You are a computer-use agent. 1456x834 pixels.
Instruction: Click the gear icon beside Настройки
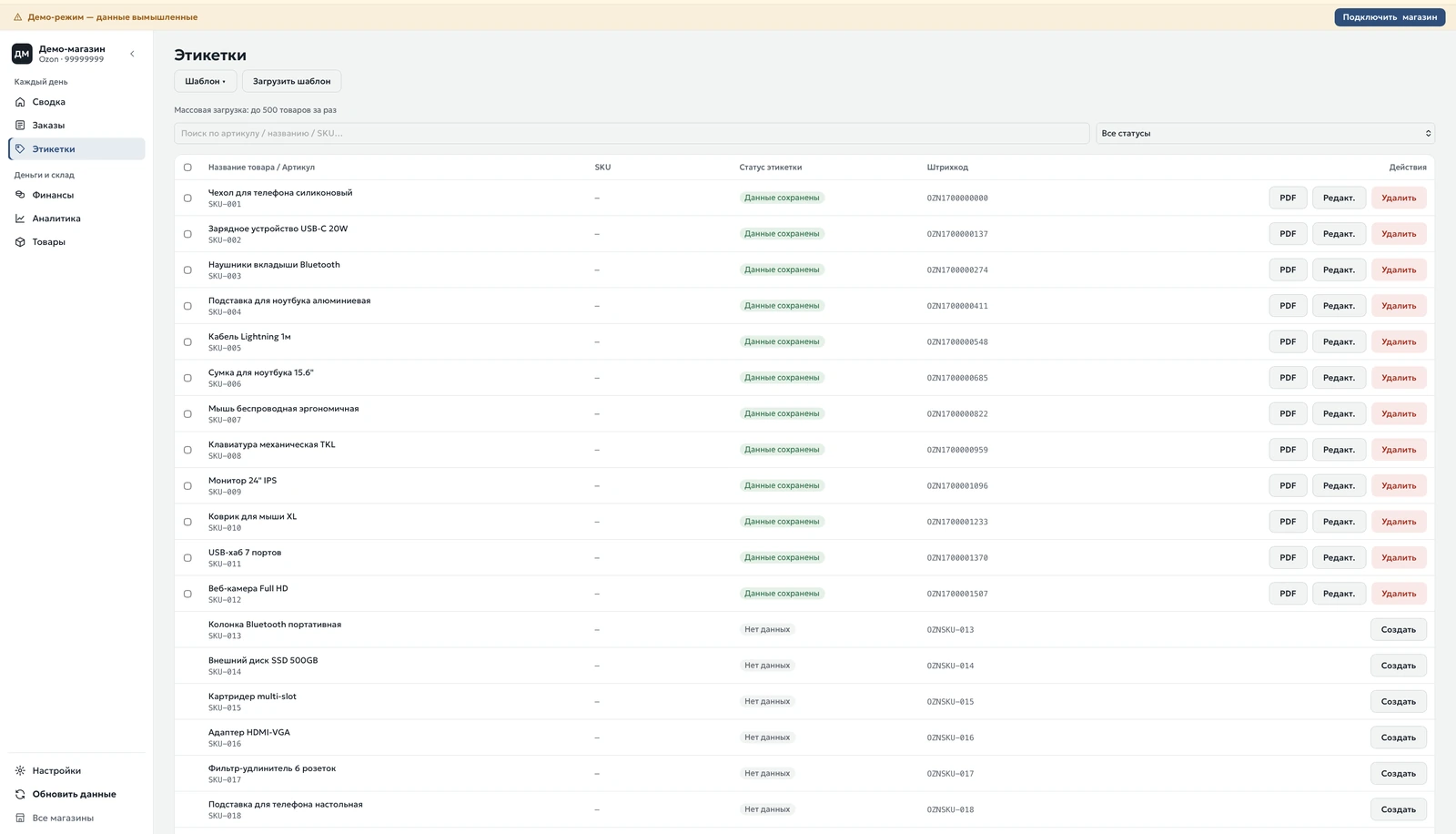(x=20, y=771)
